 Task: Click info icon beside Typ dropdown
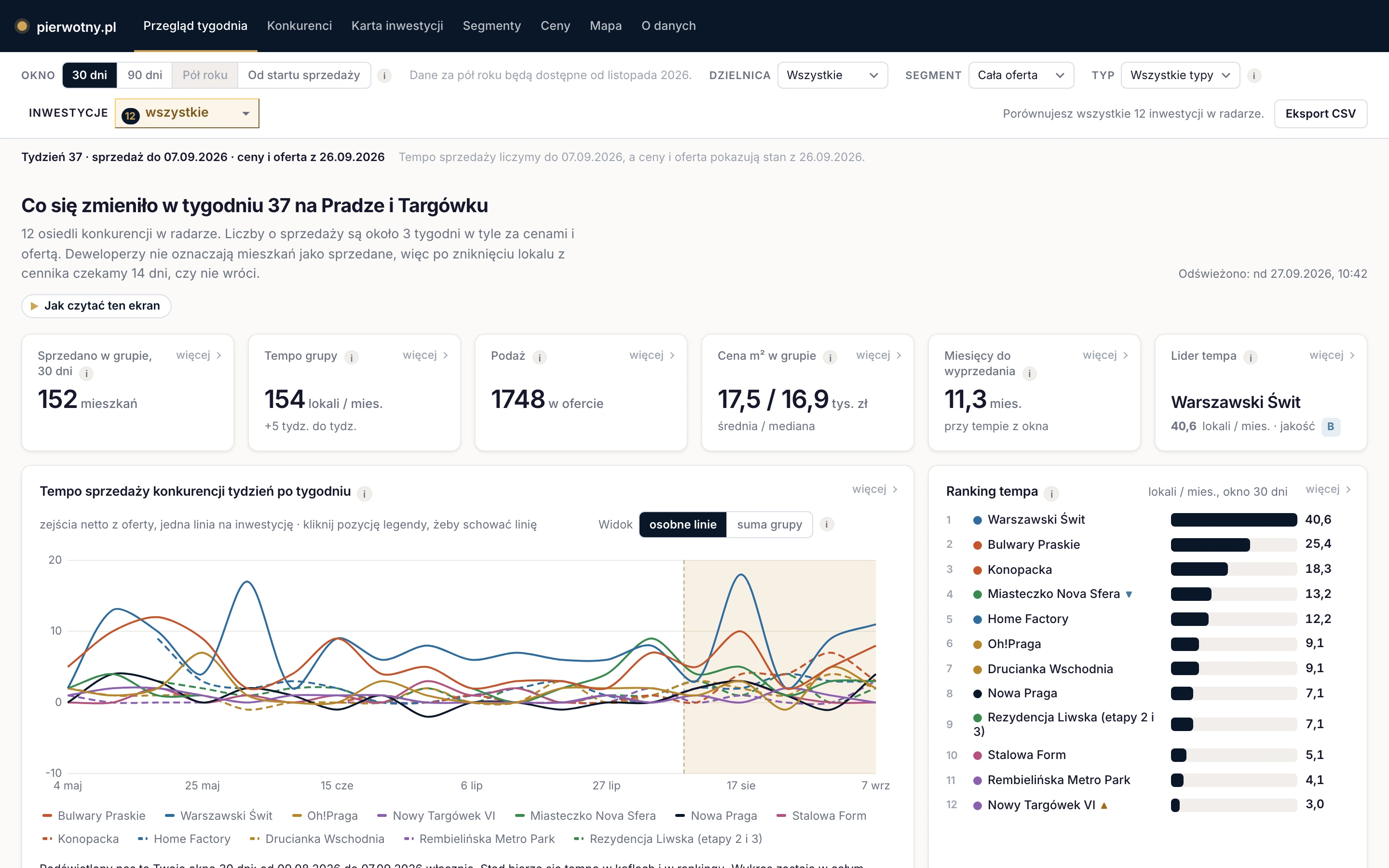(x=1254, y=76)
